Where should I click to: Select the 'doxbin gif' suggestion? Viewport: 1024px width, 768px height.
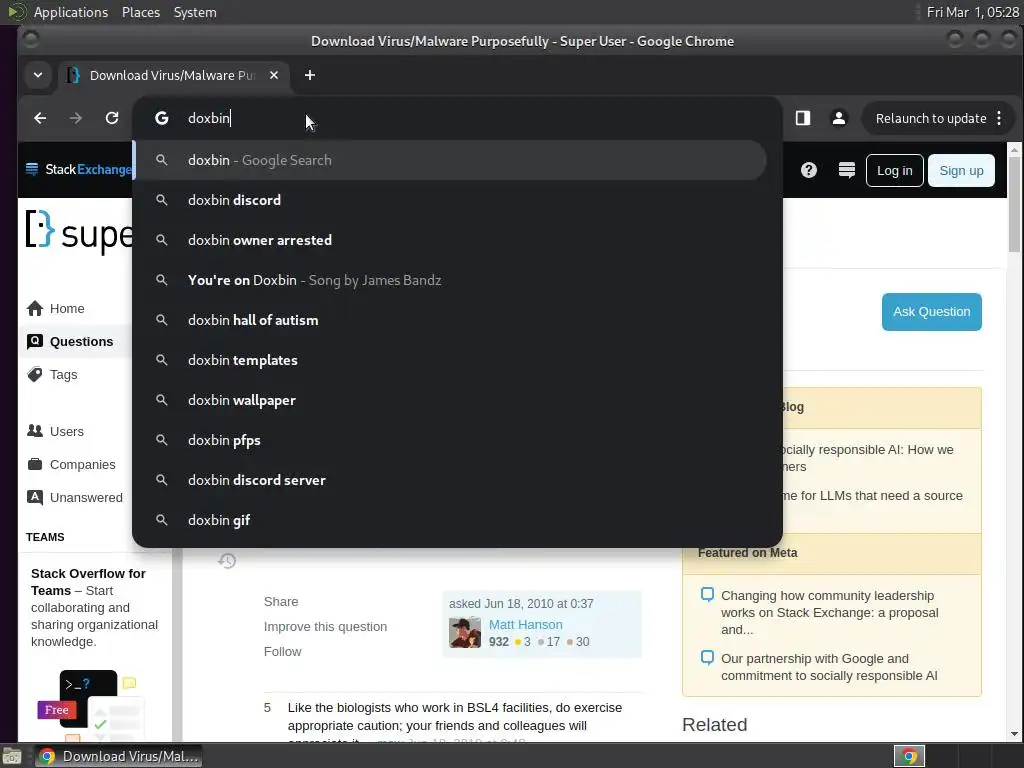pos(449,520)
